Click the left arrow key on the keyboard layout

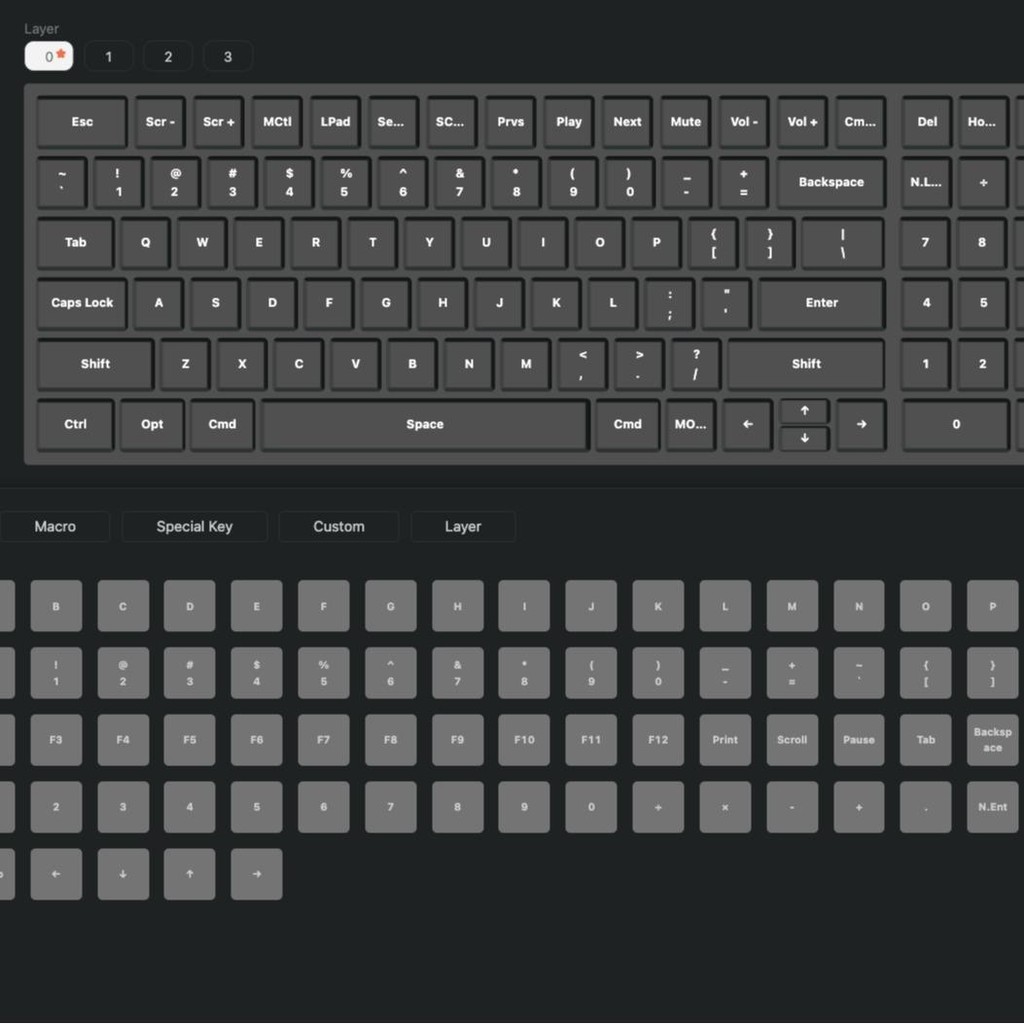[748, 424]
